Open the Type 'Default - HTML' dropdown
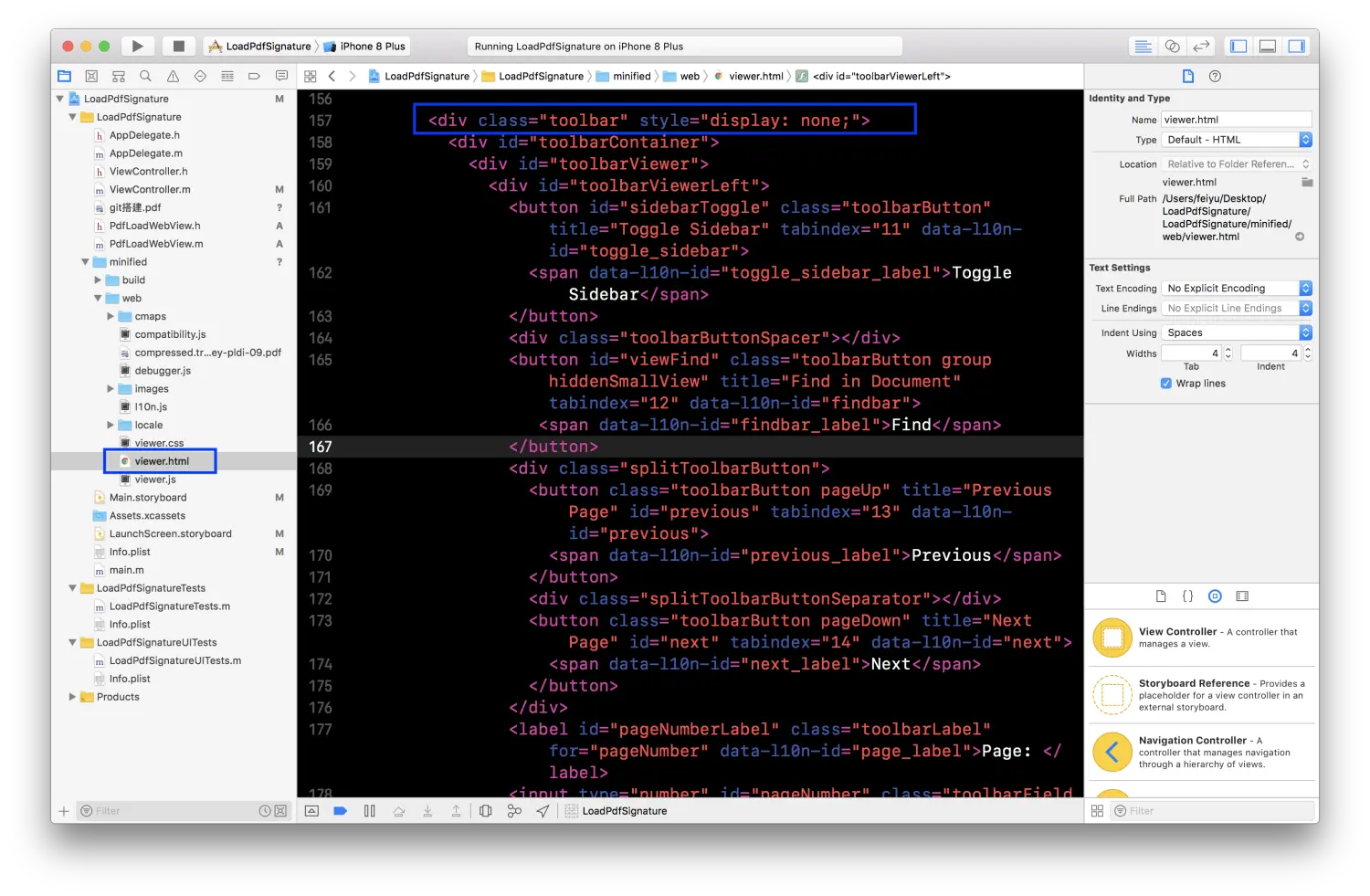Screen dimensions: 1370x896 (x=1237, y=140)
